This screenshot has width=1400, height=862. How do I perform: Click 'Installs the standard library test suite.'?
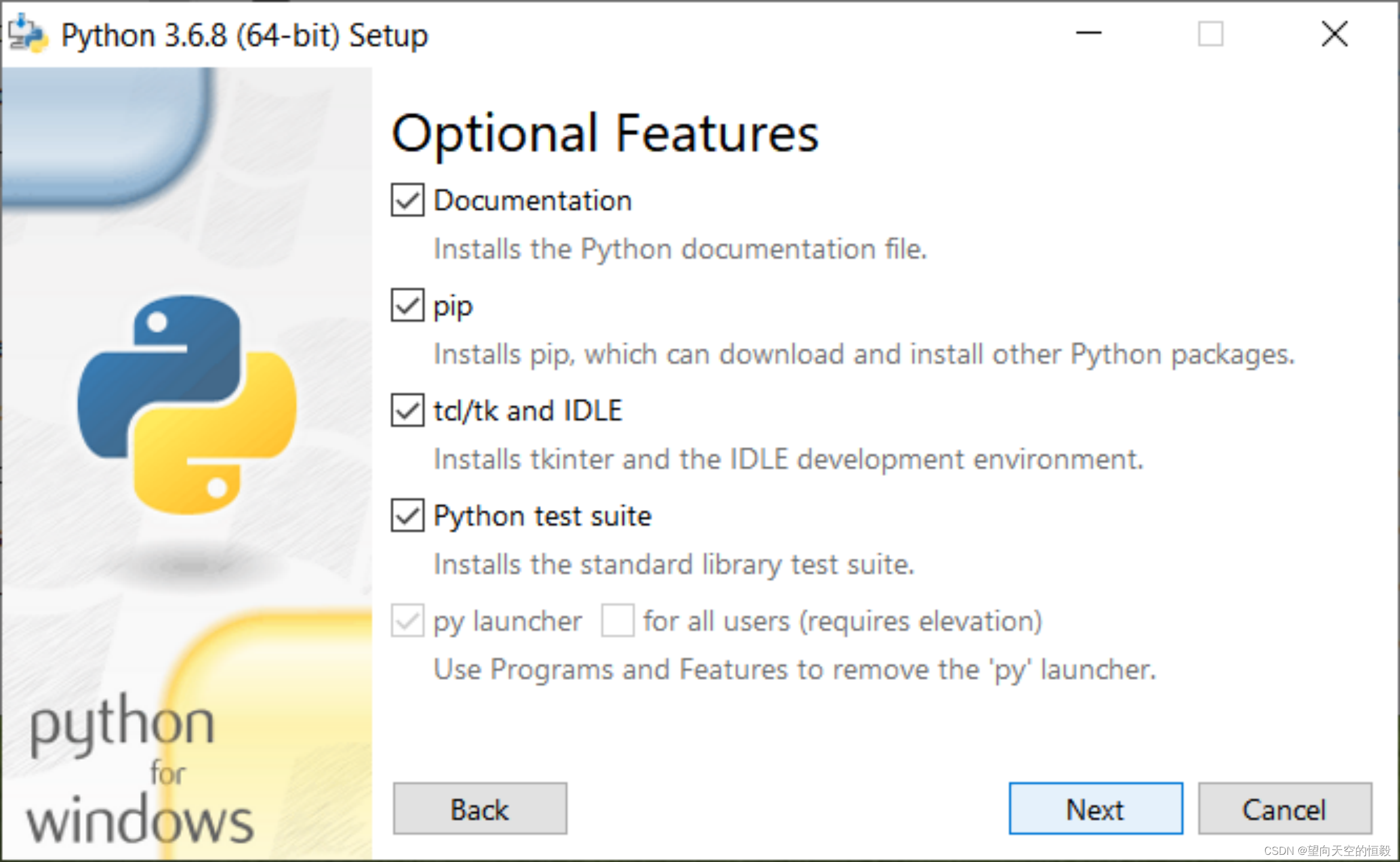pyautogui.click(x=674, y=564)
